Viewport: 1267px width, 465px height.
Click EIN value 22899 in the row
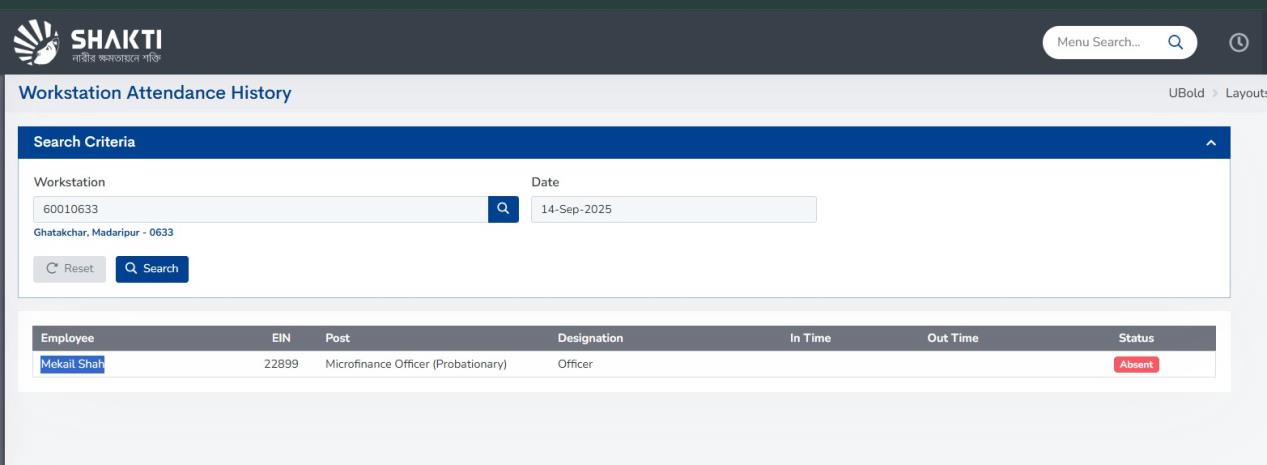pos(281,364)
